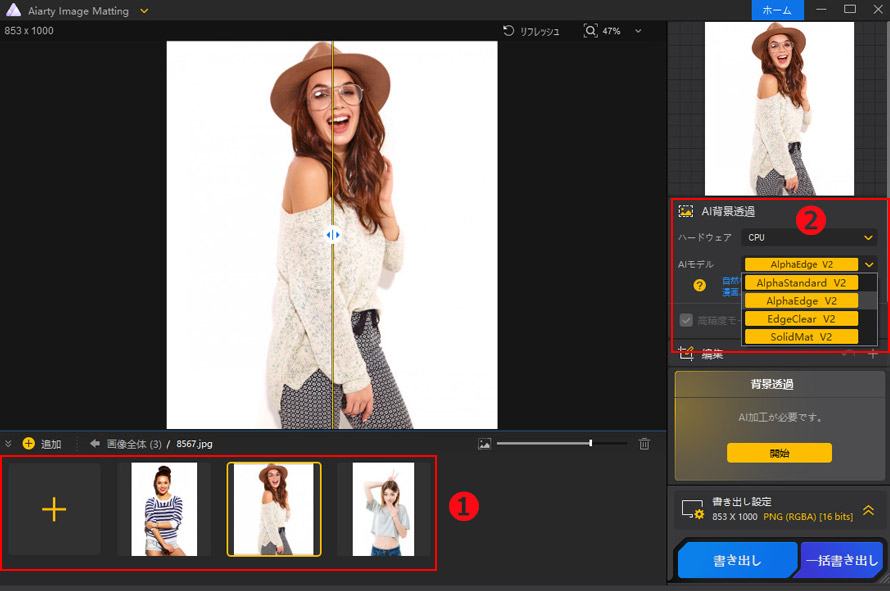This screenshot has width=890, height=591.
Task: Click the 一括書き出し batch export button
Action: 842,561
